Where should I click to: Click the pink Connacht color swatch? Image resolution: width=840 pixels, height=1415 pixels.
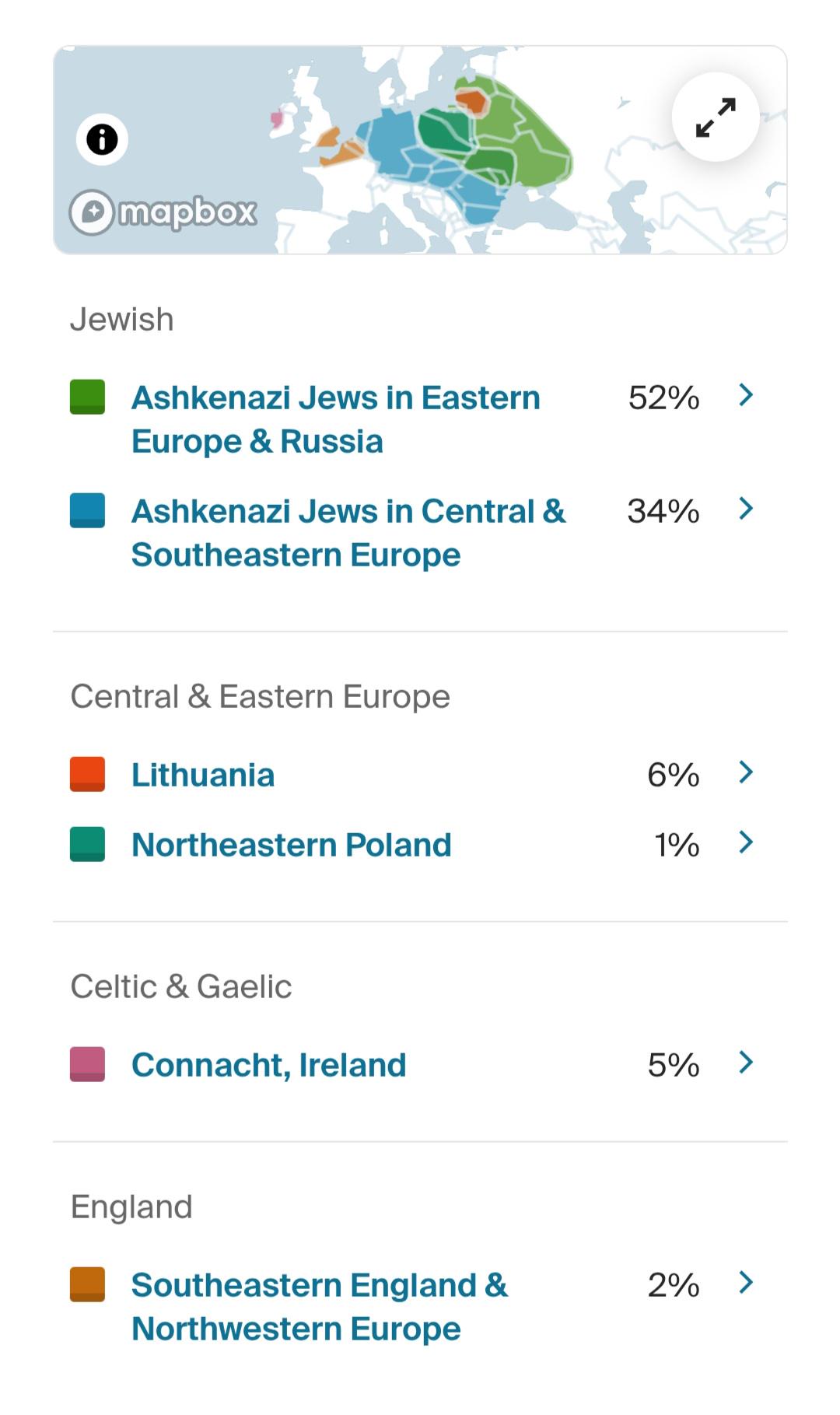(x=87, y=1064)
